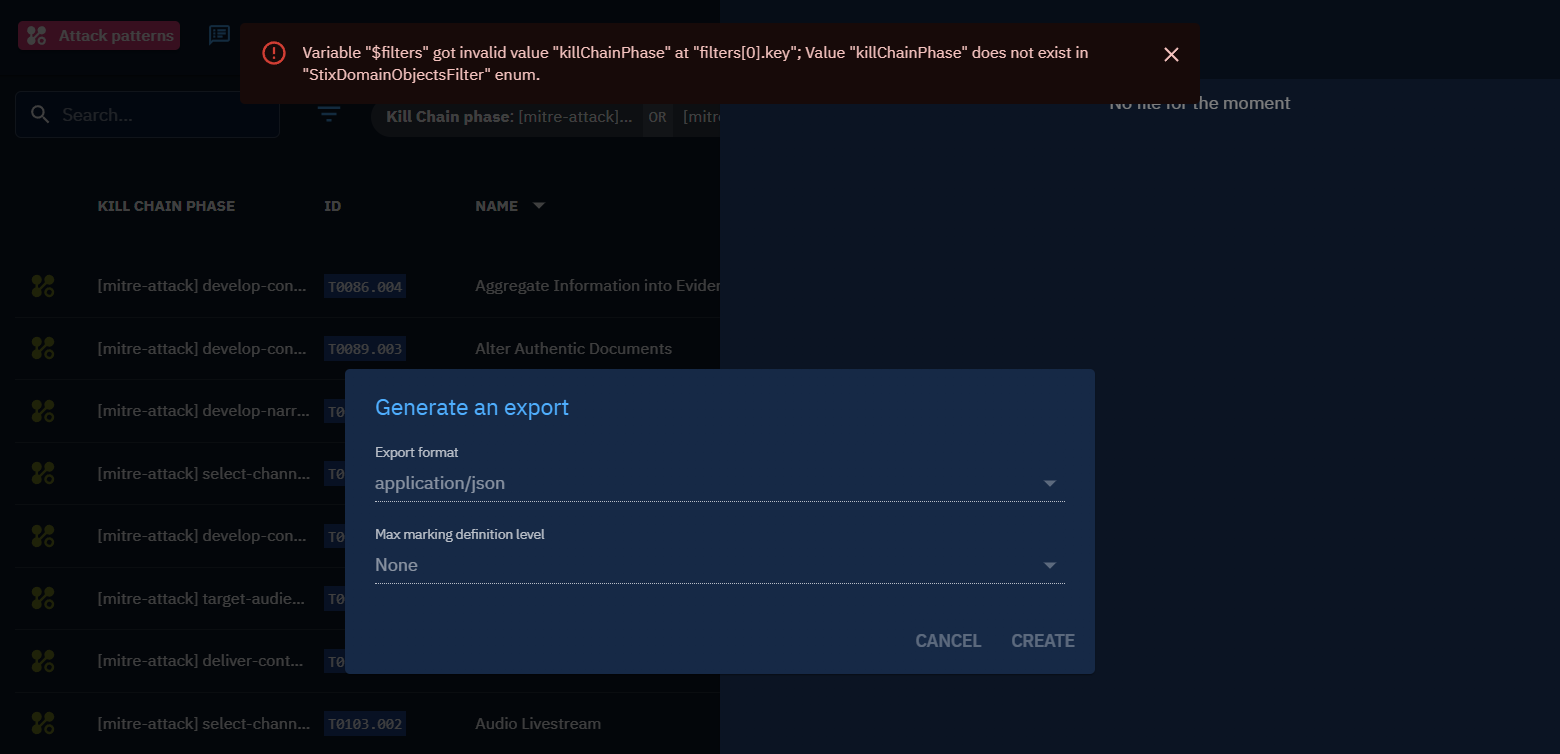Viewport: 1560px width, 754px height.
Task: Click the Attack patterns breadcrumb icon
Action: point(36,35)
